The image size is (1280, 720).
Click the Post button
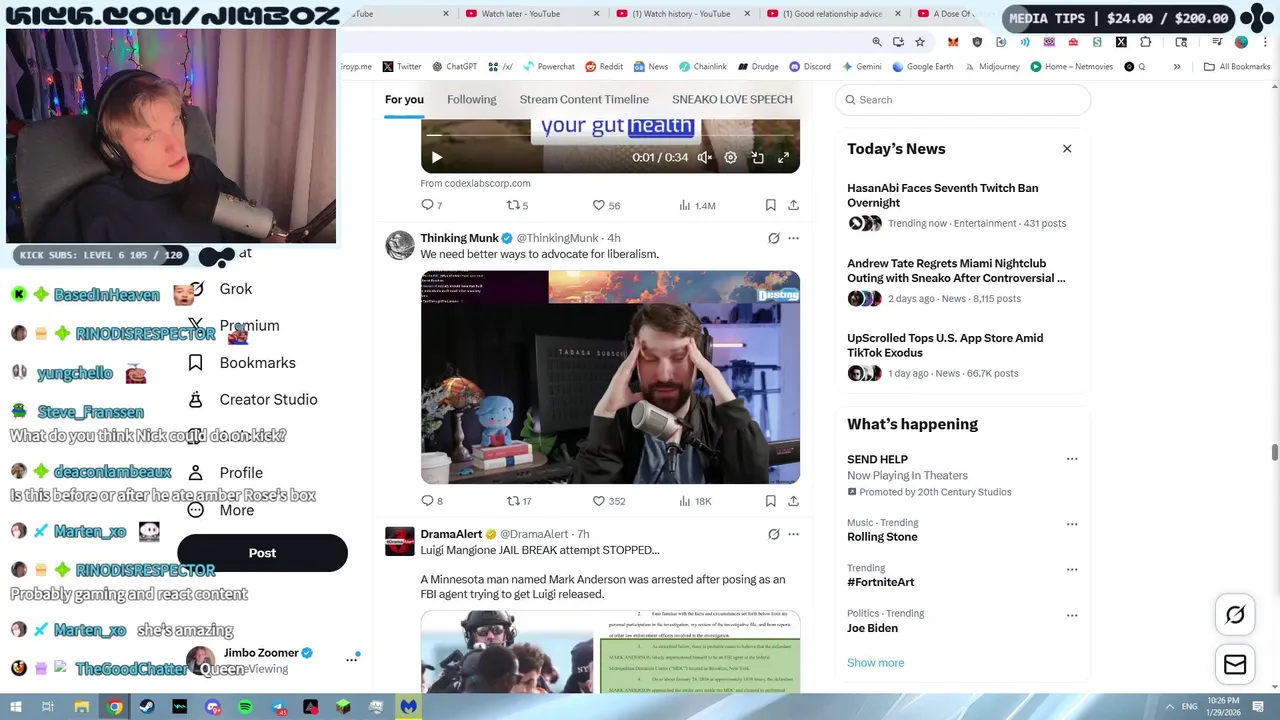point(262,553)
